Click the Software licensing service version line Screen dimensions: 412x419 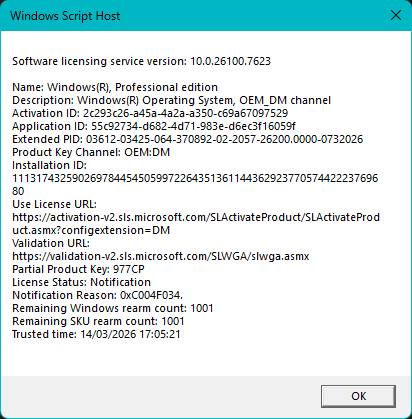tap(141, 61)
